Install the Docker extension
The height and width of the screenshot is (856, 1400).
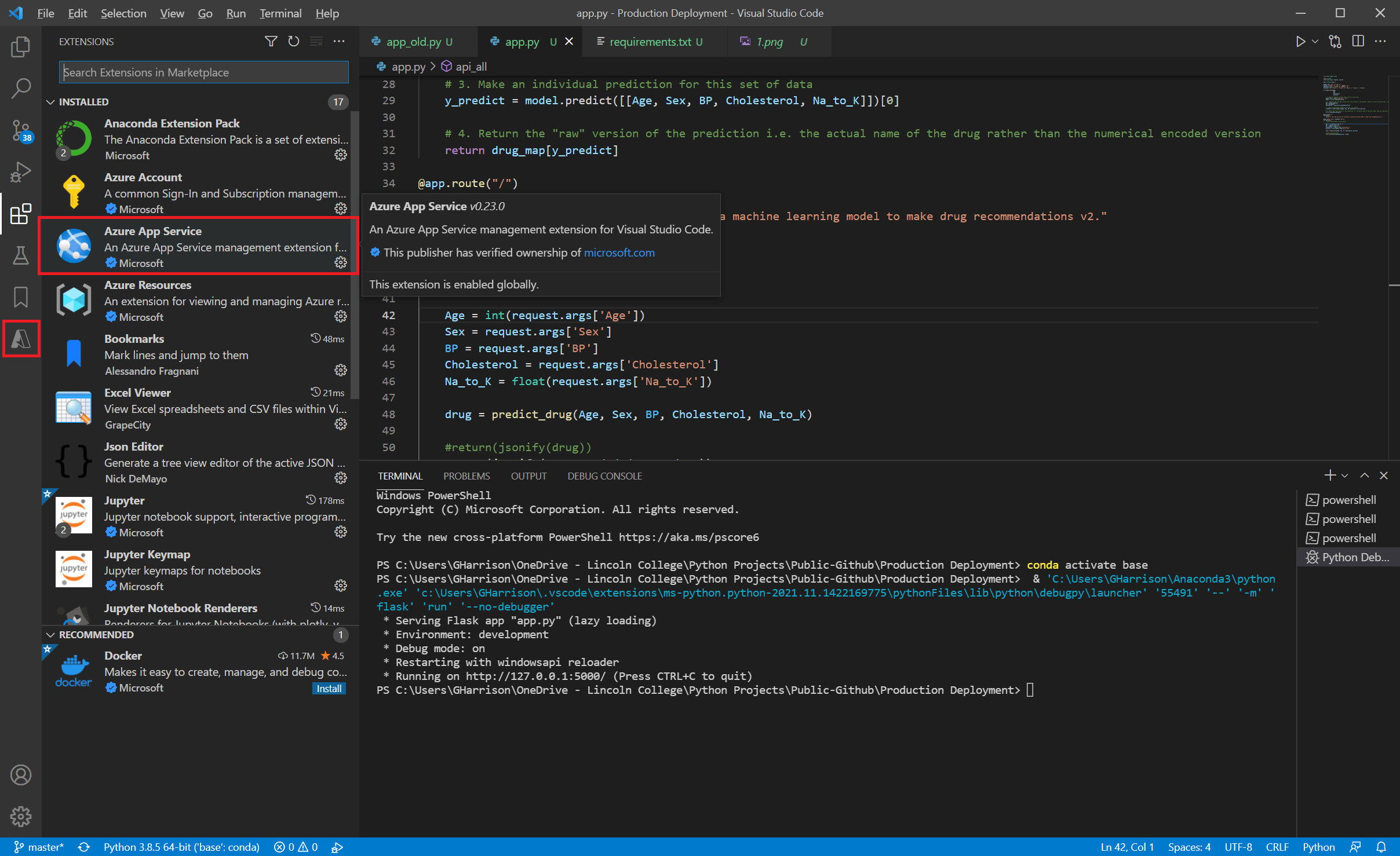[329, 688]
